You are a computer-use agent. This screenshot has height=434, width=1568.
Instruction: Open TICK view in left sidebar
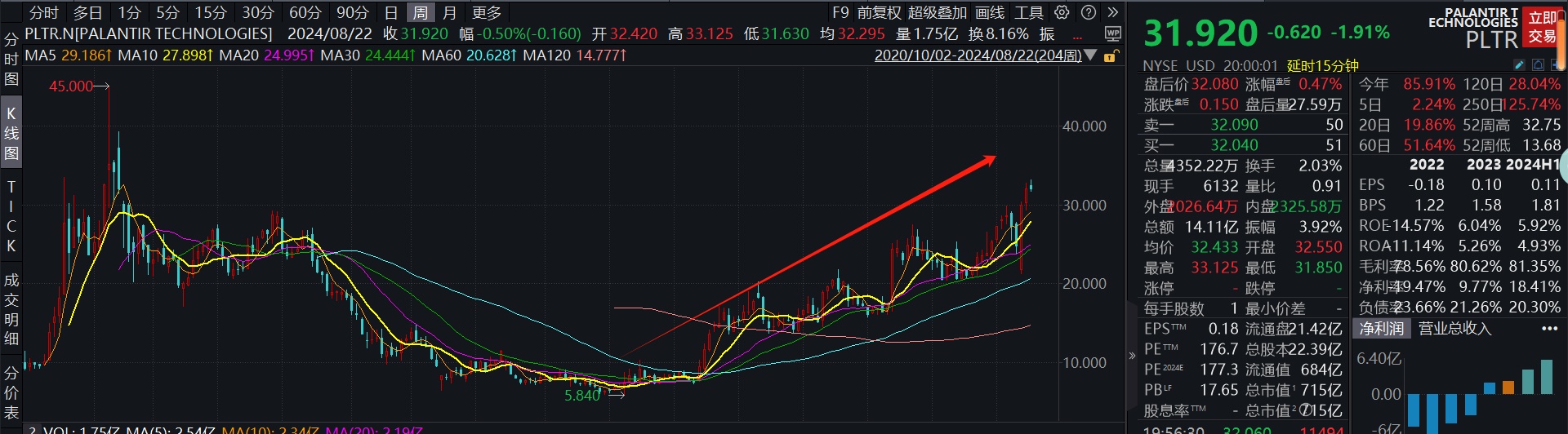click(x=11, y=216)
